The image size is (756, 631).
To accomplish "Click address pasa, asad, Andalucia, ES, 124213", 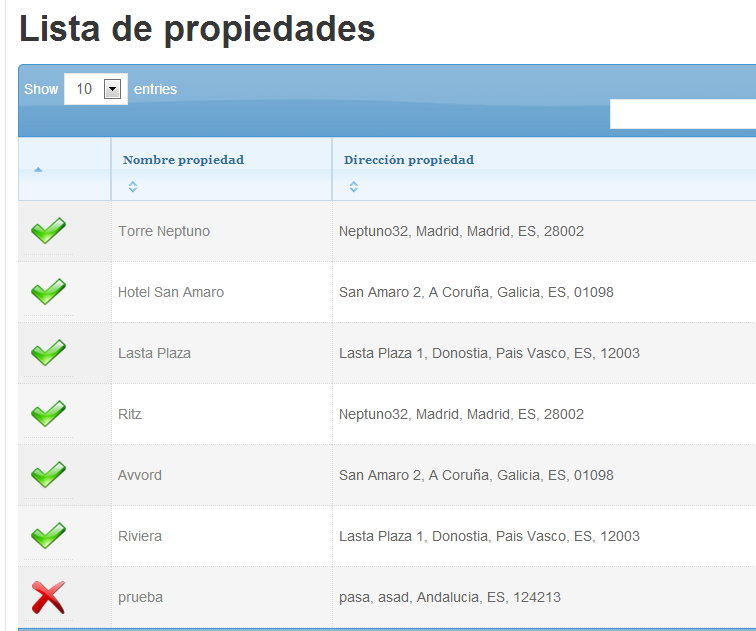I will coord(450,597).
